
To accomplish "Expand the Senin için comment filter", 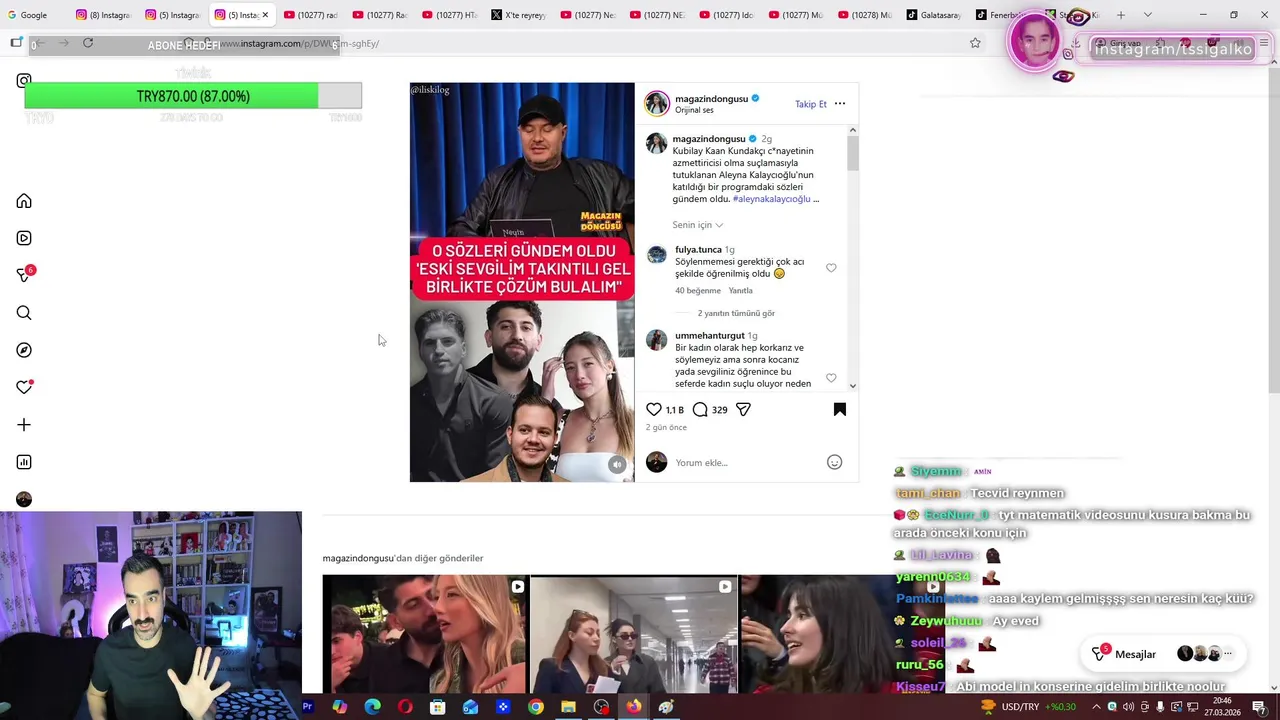I will [697, 225].
